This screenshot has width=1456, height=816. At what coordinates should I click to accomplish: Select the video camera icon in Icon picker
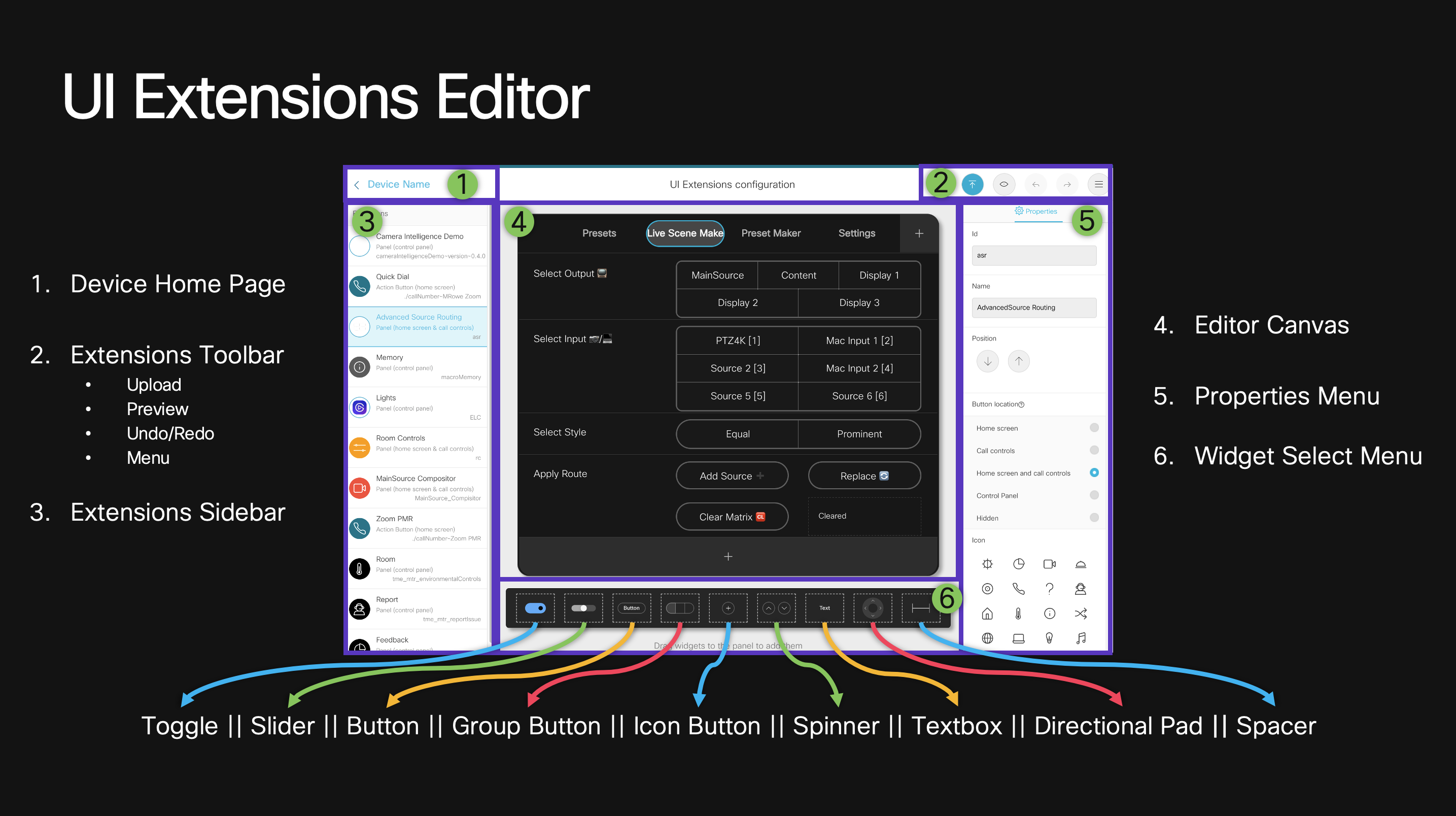[1050, 564]
